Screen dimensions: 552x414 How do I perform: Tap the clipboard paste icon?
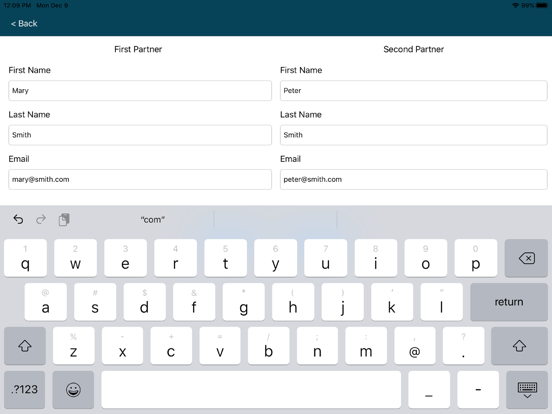pos(64,219)
